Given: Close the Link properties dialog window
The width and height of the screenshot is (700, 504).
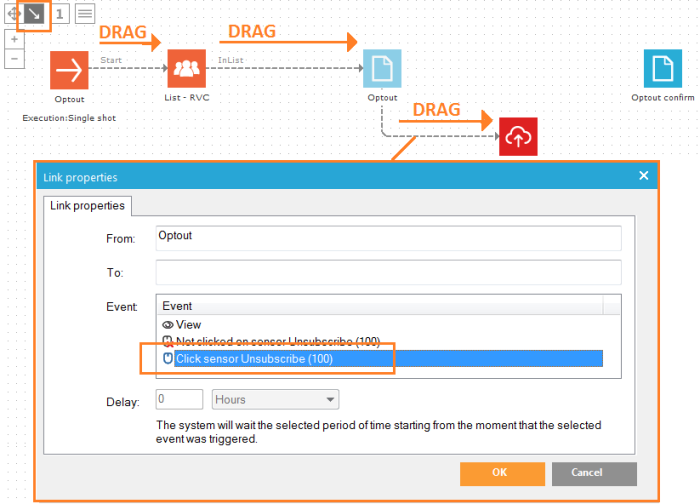Looking at the screenshot, I should [x=644, y=177].
